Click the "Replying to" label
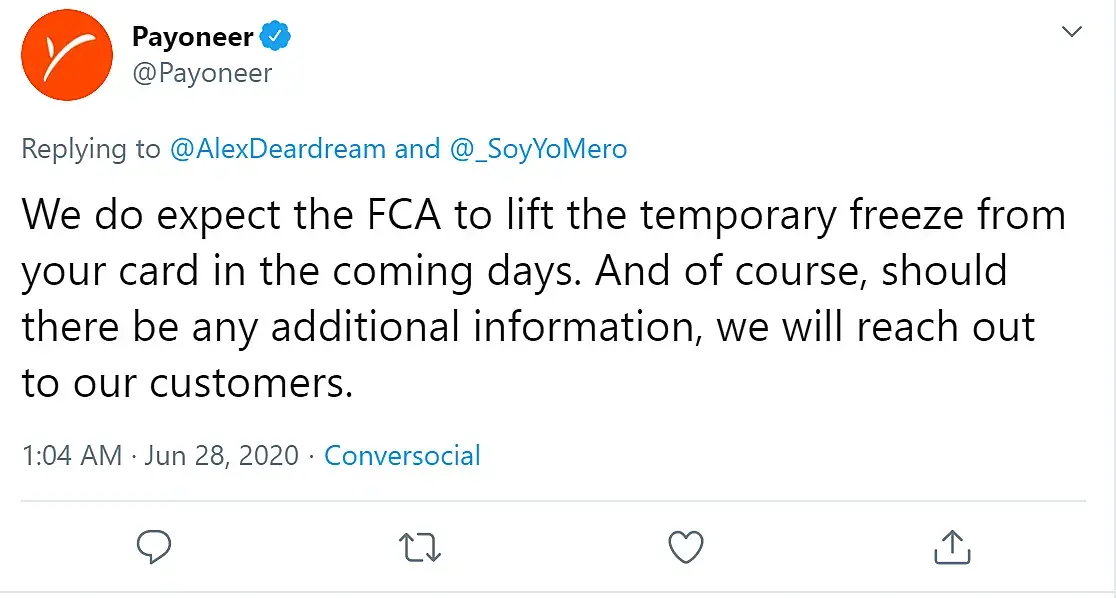The image size is (1116, 598). coord(90,149)
